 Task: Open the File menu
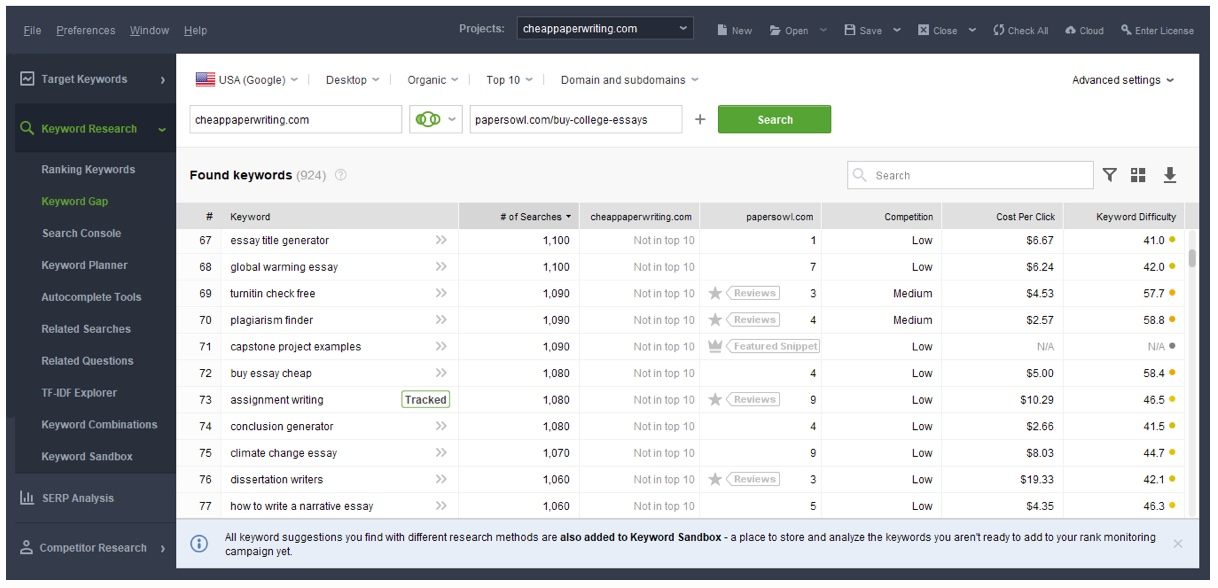pyautogui.click(x=32, y=30)
